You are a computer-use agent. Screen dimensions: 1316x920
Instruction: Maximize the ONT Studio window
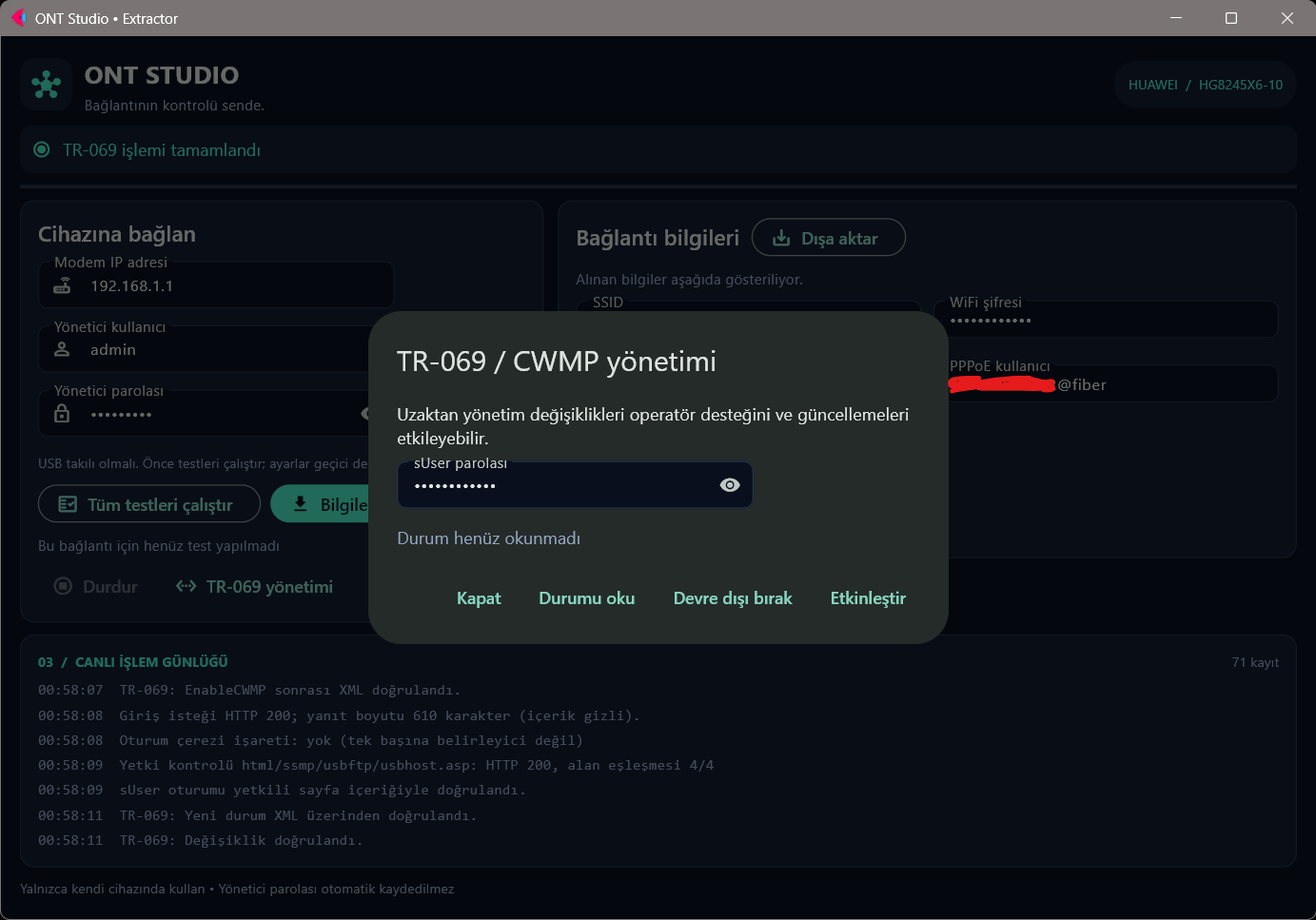pos(1231,18)
